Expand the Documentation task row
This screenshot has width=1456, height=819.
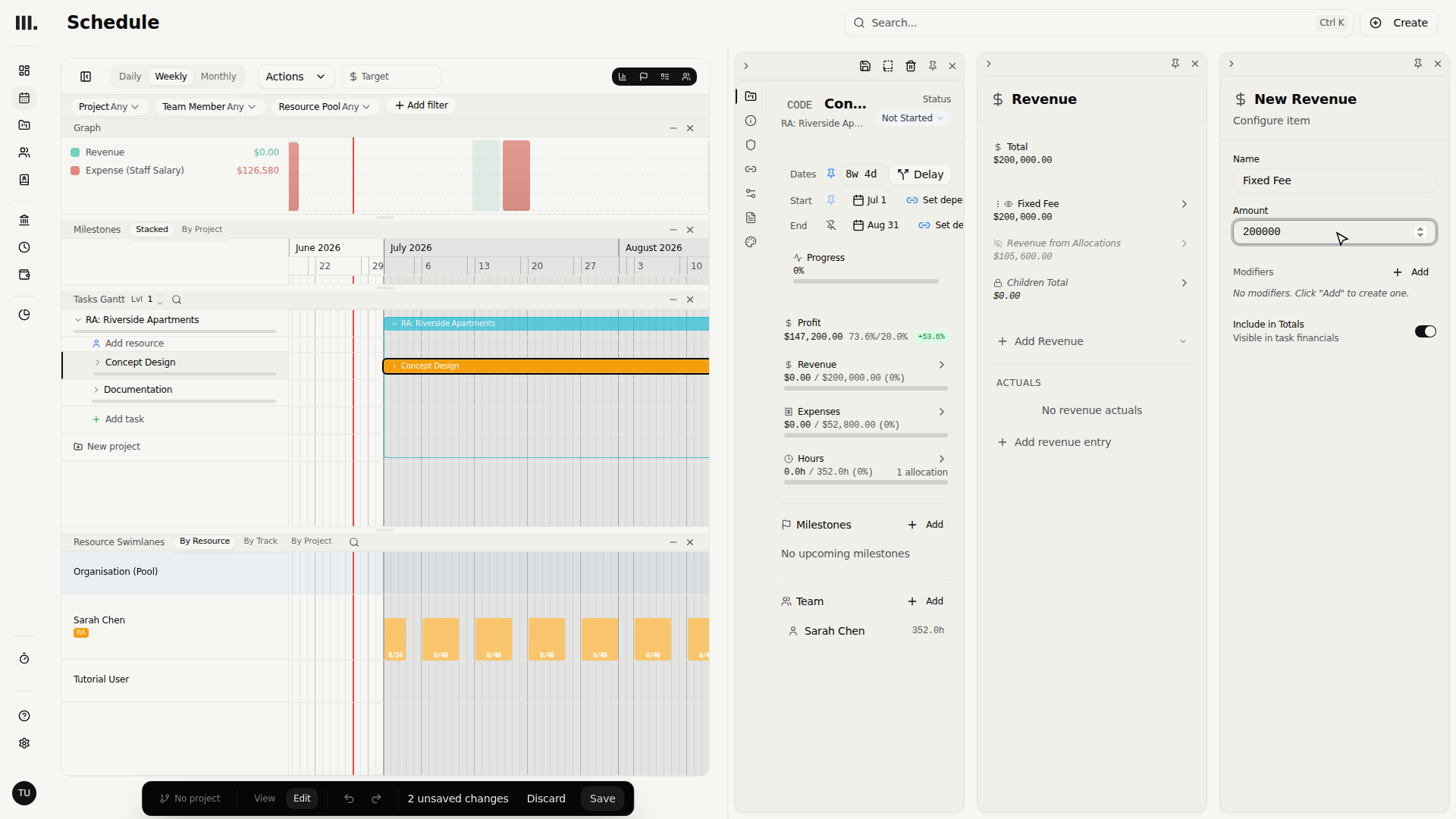tap(96, 390)
